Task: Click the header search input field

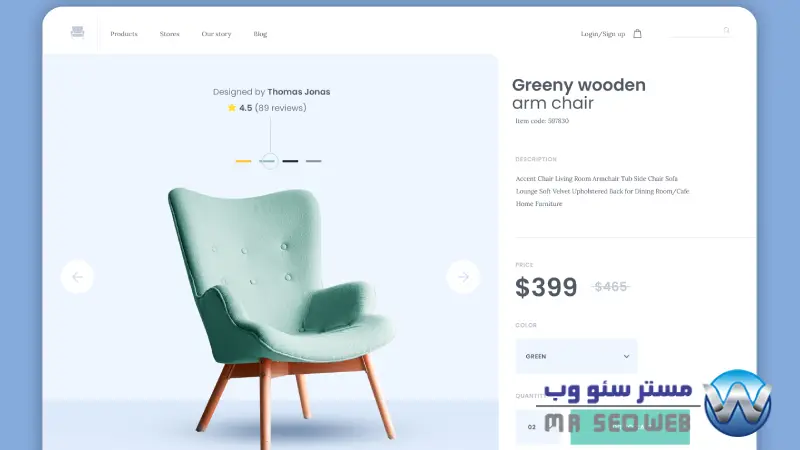Action: [x=701, y=32]
